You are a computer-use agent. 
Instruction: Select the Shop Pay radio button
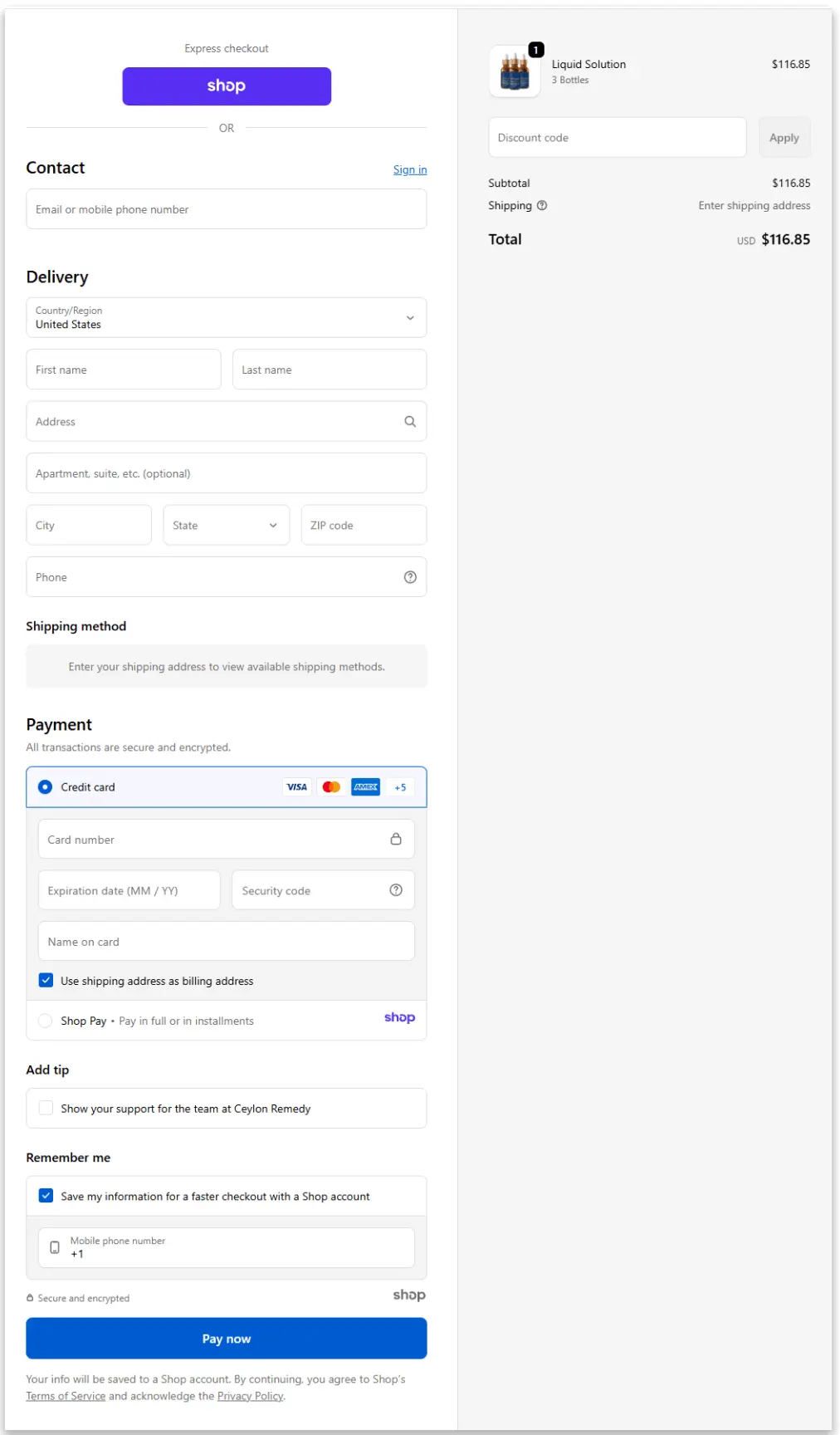46,1021
